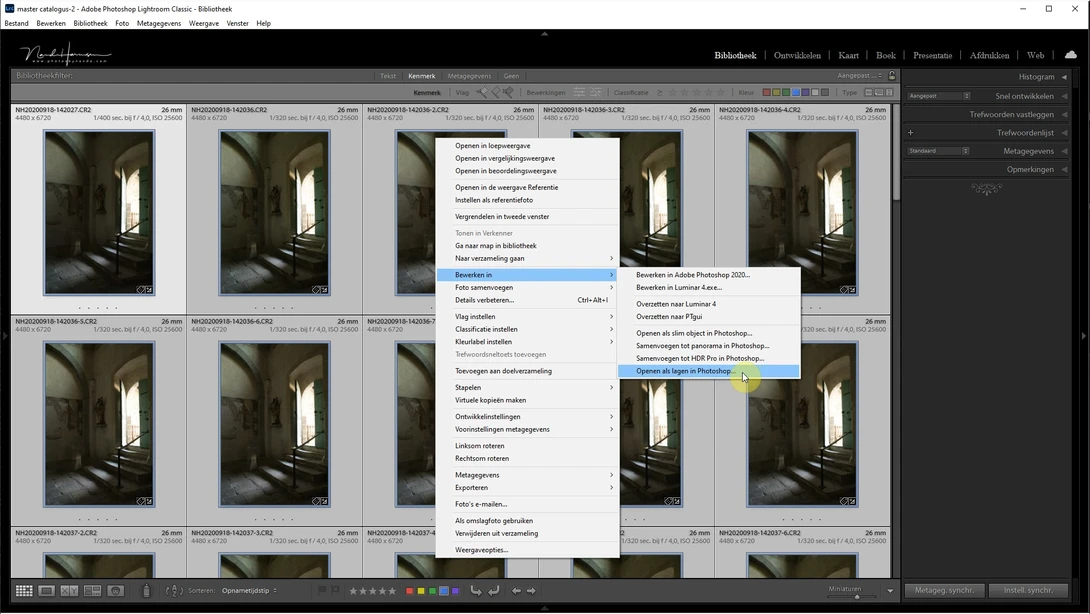Image resolution: width=1090 pixels, height=614 pixels.
Task: Filter by edited photos icon
Action: pyautogui.click(x=579, y=92)
